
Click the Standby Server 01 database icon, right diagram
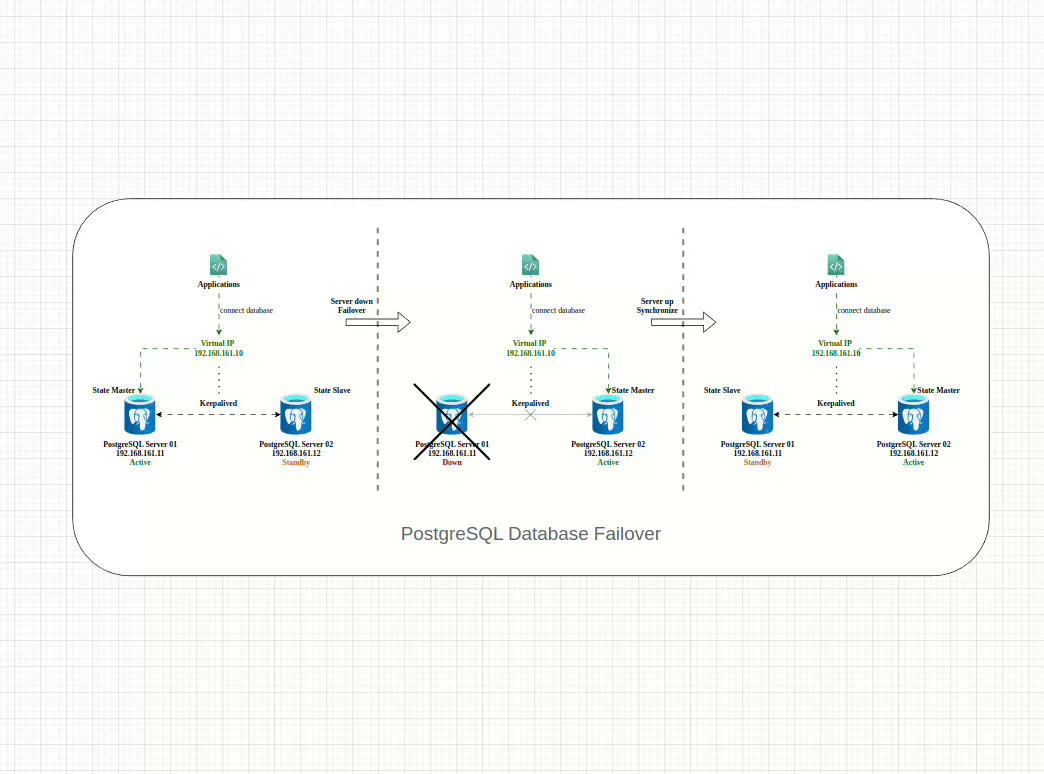758,415
